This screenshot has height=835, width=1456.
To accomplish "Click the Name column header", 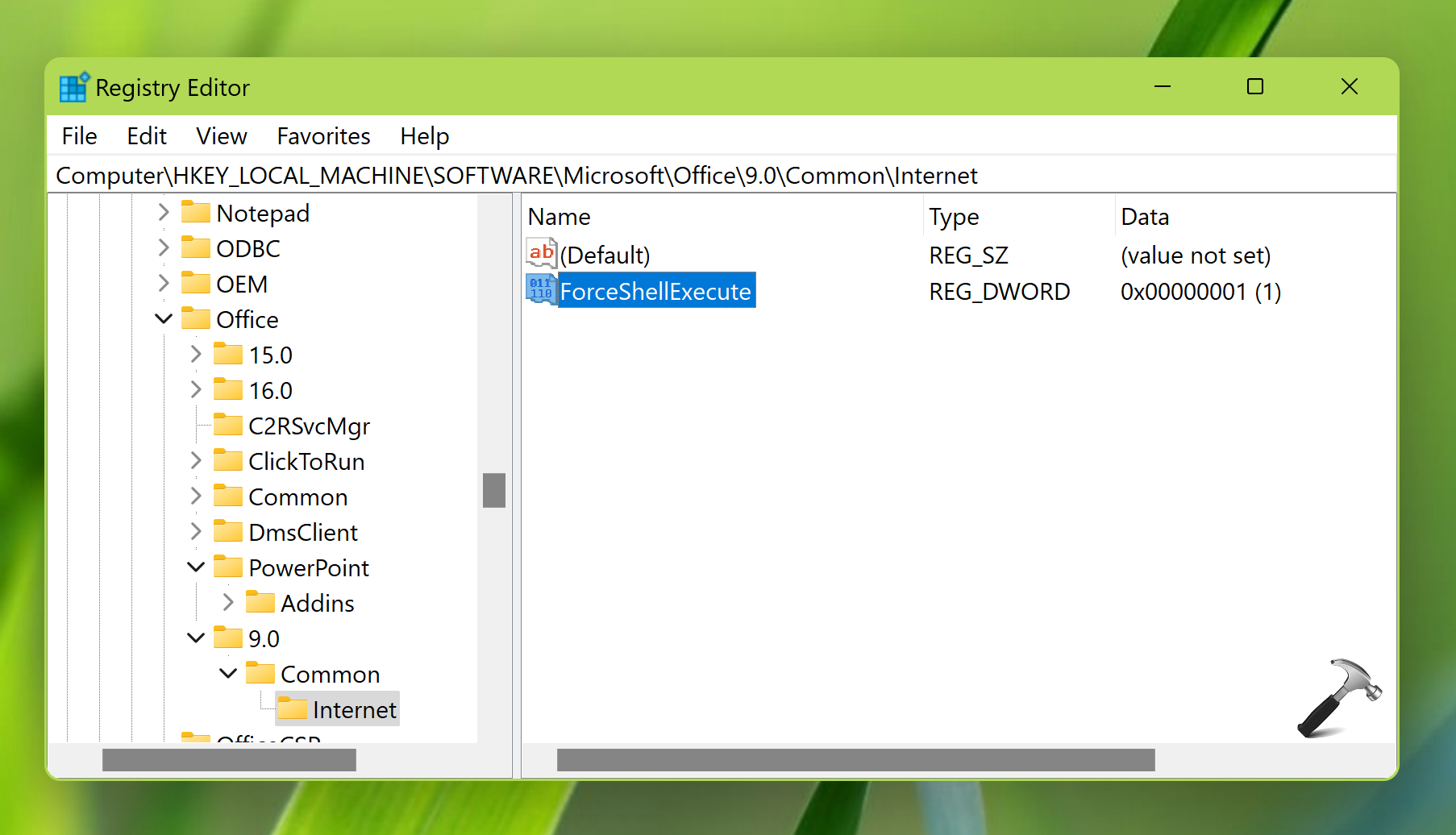I will (560, 217).
